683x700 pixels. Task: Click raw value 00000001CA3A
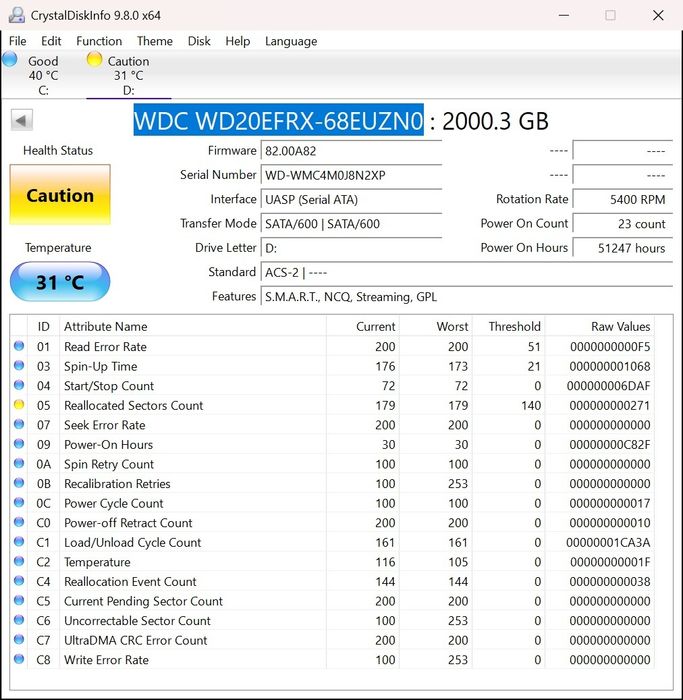click(608, 542)
